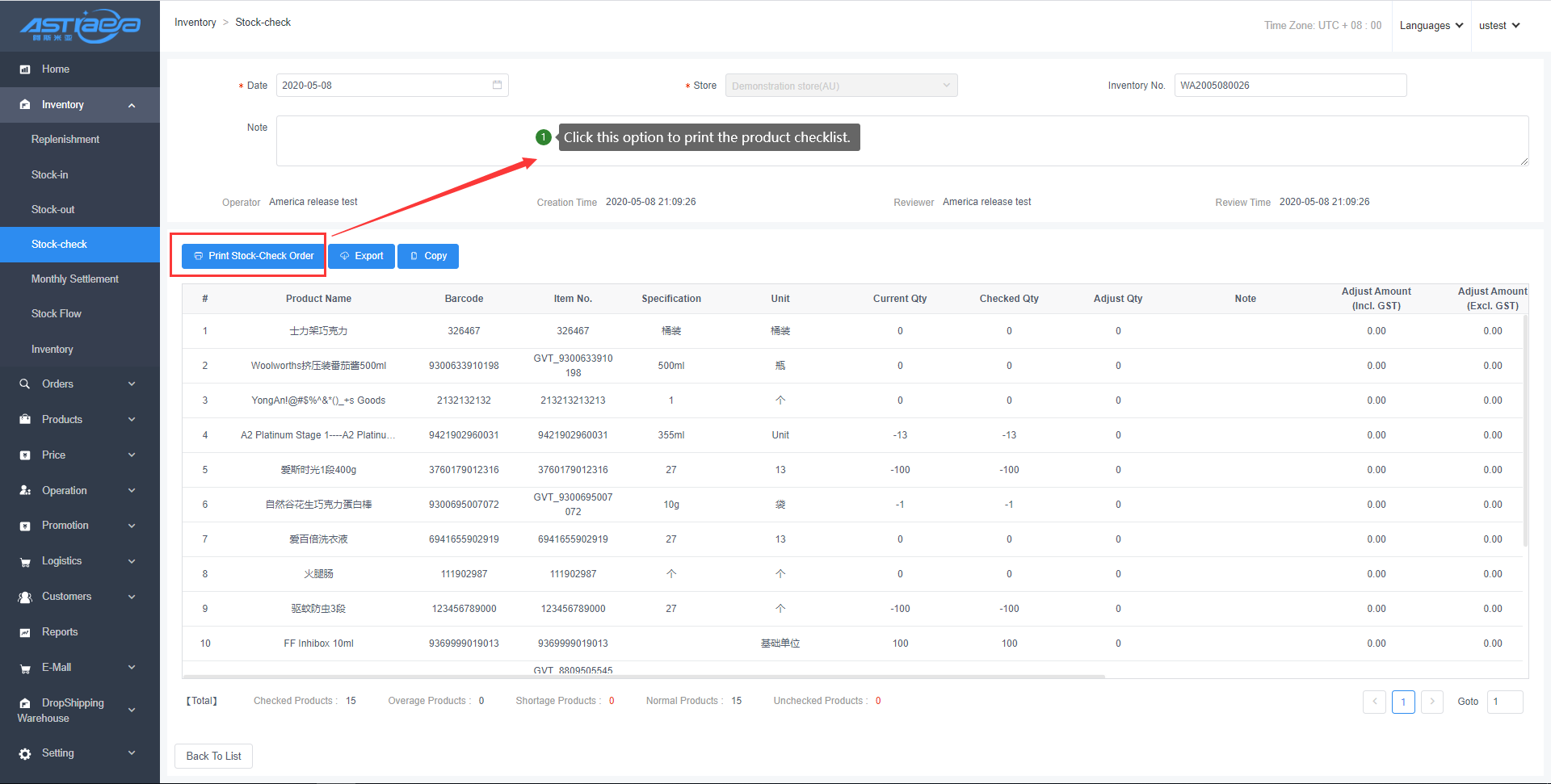Viewport: 1551px width, 784px height.
Task: Open the ustest user menu
Action: click(1498, 26)
